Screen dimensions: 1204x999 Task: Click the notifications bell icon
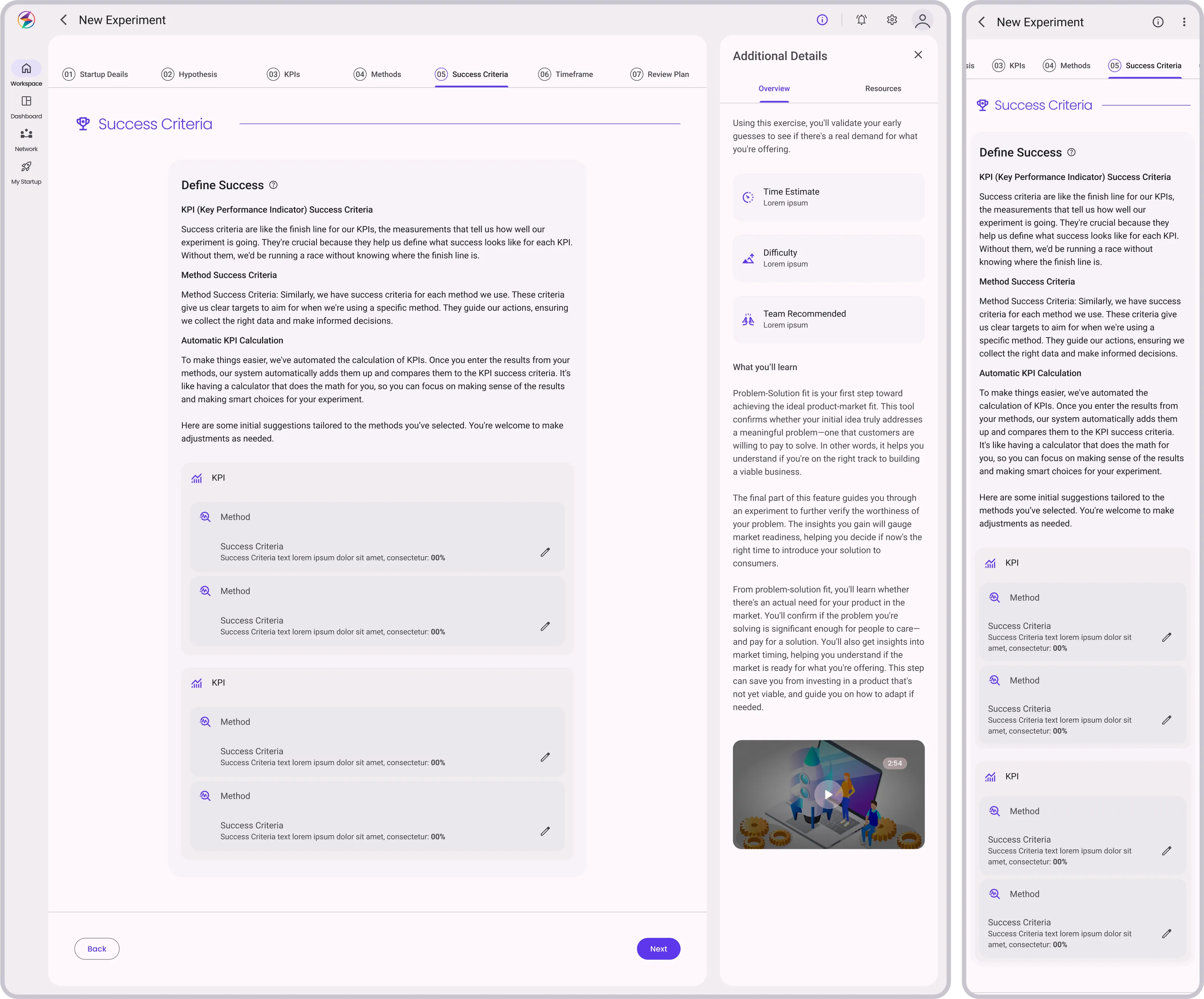pos(861,20)
